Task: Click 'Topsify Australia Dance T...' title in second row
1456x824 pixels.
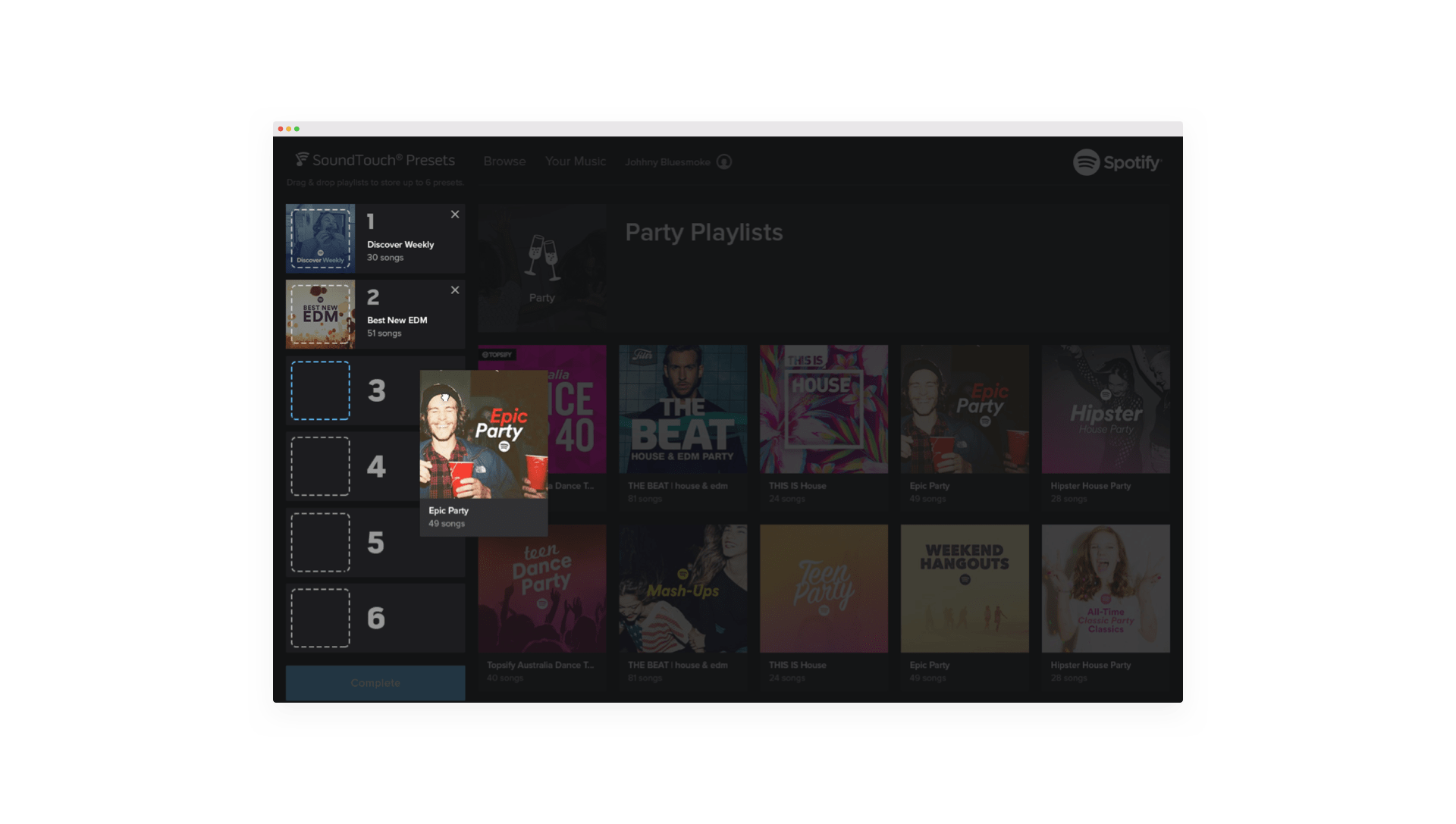Action: pos(540,665)
